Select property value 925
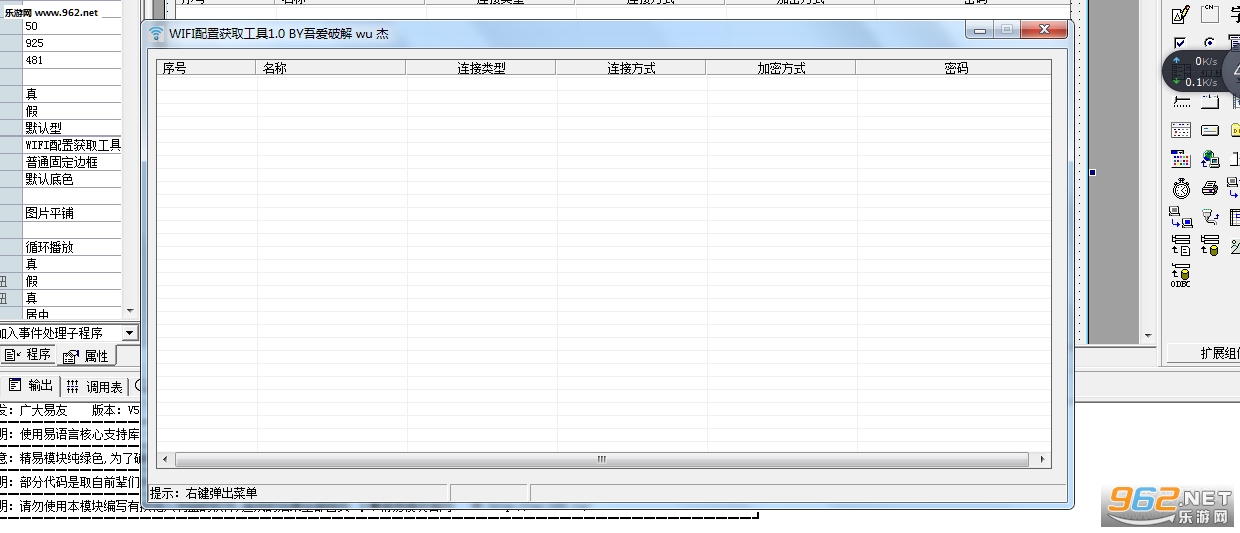 click(72, 43)
